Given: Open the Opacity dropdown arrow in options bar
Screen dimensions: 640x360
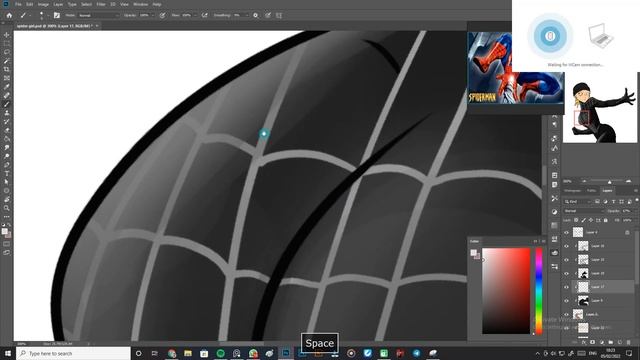Looking at the screenshot, I should click(x=153, y=15).
